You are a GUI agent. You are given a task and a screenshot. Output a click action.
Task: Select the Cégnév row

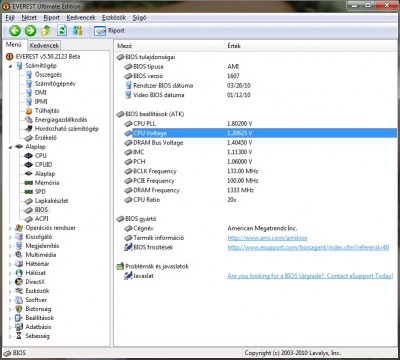pos(260,229)
